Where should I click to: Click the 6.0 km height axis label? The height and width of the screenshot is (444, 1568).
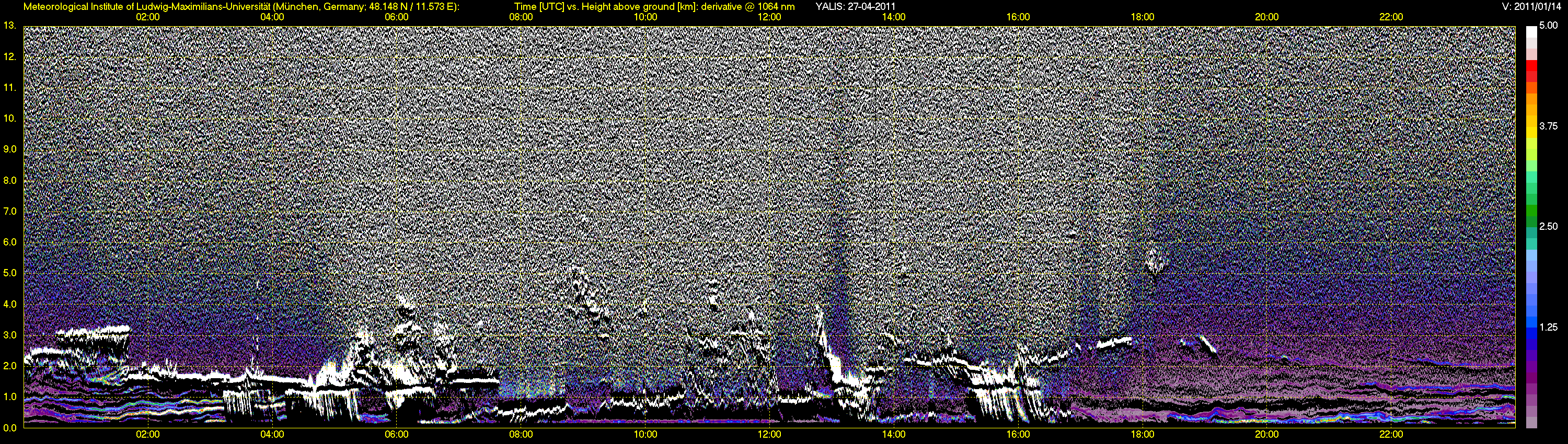10,242
